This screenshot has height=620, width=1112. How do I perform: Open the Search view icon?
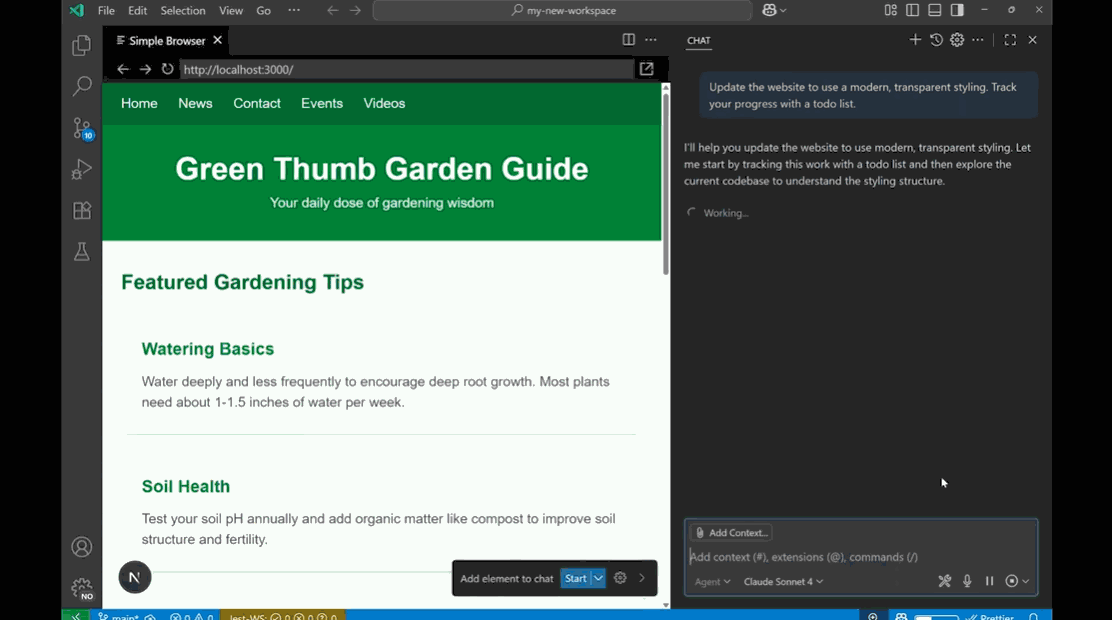point(82,87)
